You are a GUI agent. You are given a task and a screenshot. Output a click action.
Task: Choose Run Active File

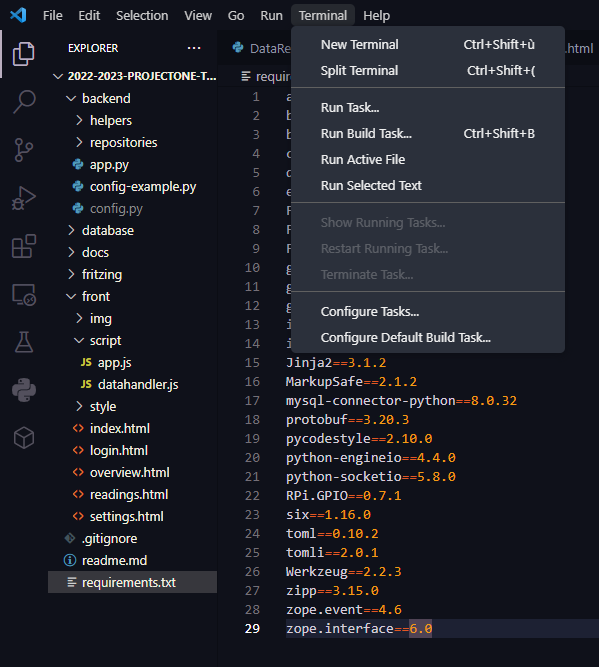(428, 159)
